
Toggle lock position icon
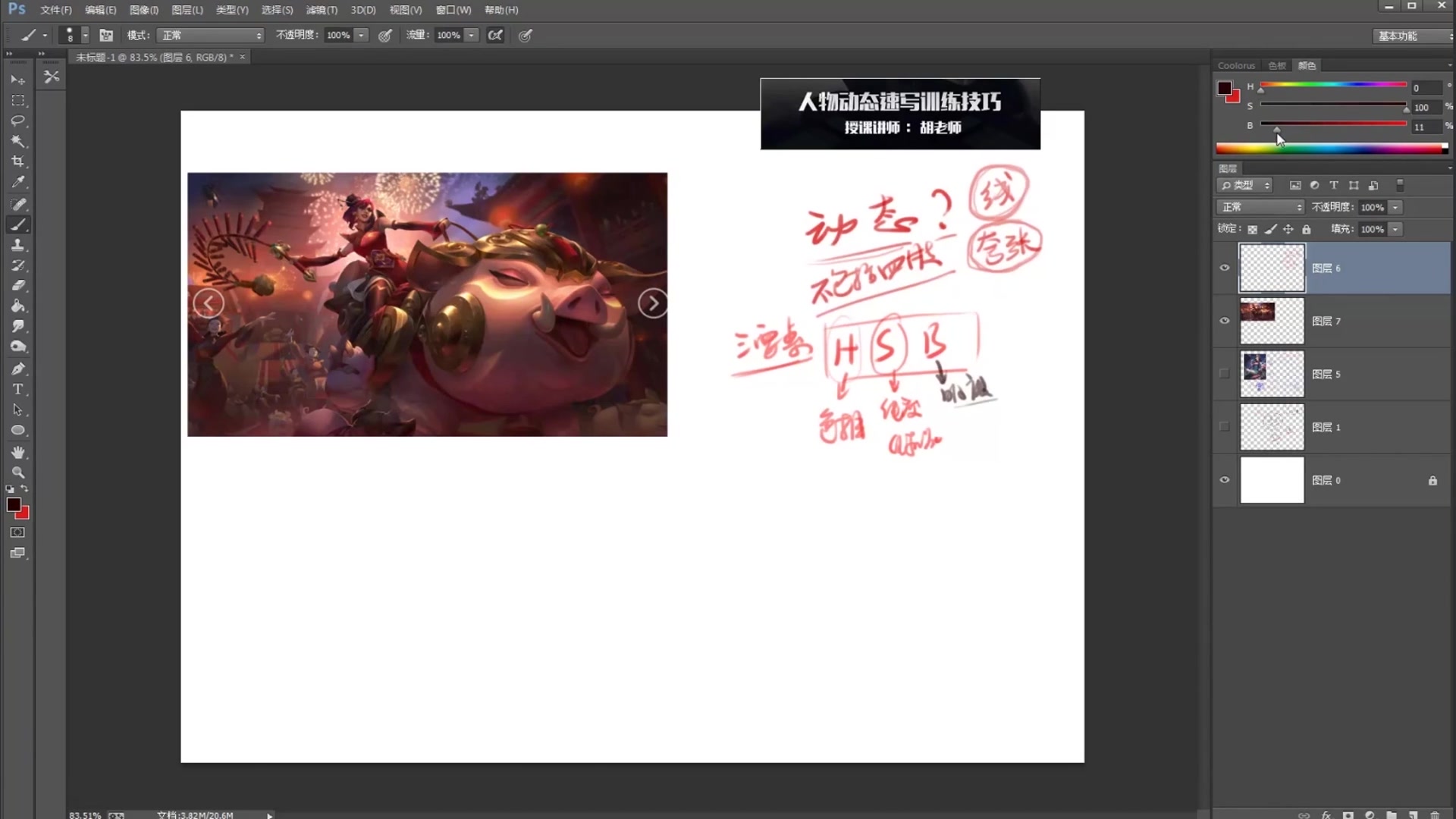click(x=1288, y=229)
